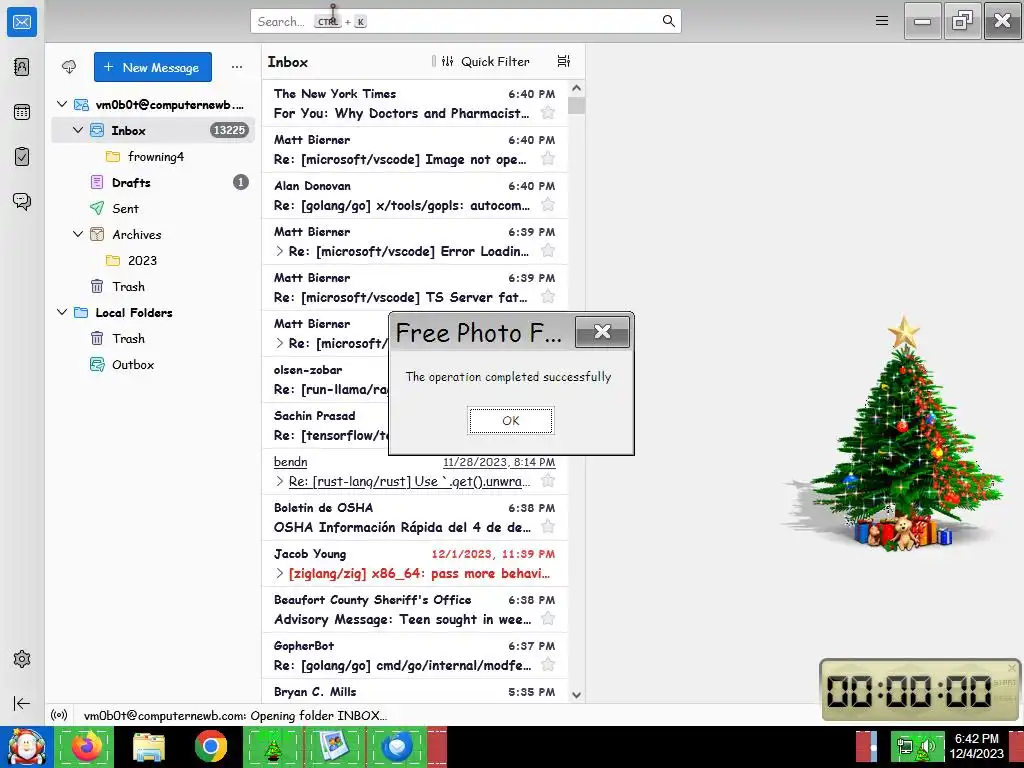Open the Chat space icon
Image resolution: width=1024 pixels, height=768 pixels.
click(x=22, y=201)
